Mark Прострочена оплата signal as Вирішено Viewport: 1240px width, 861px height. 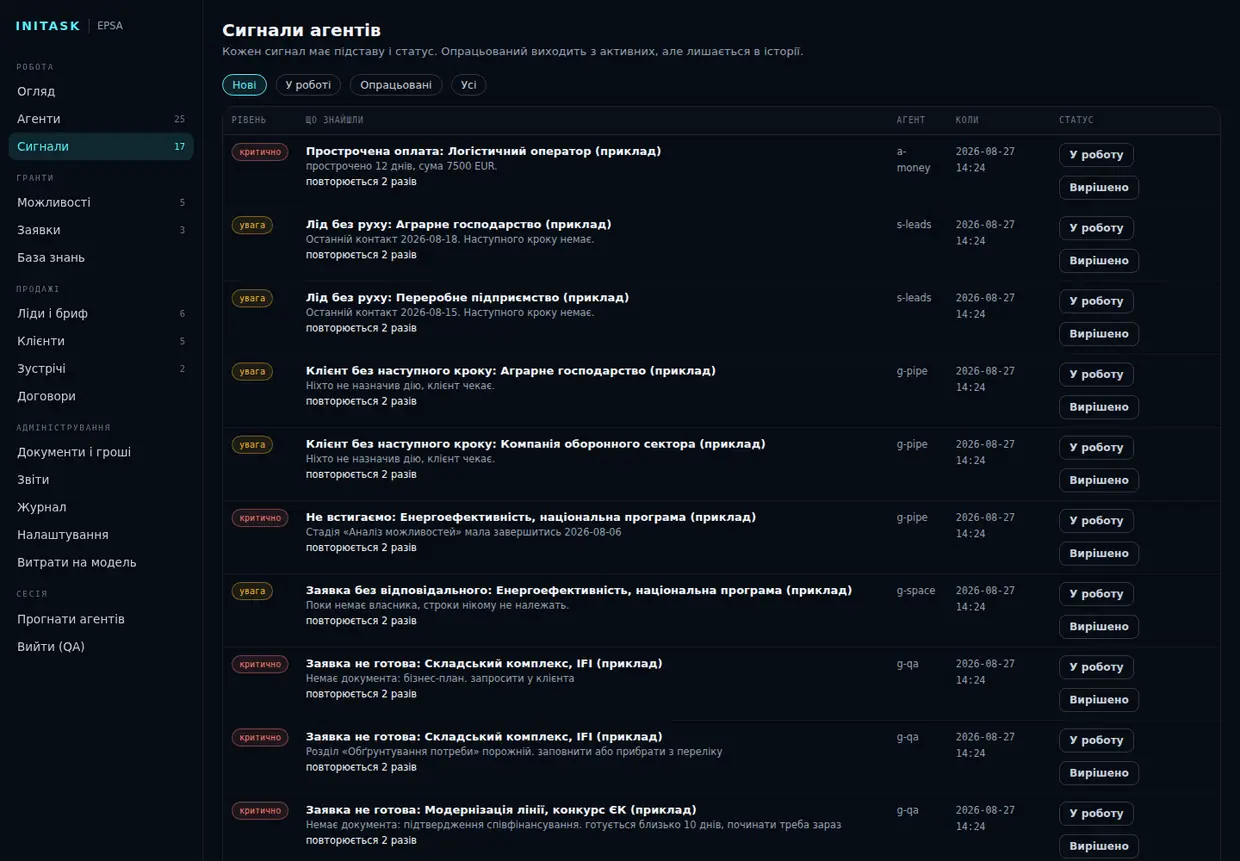[x=1099, y=188]
